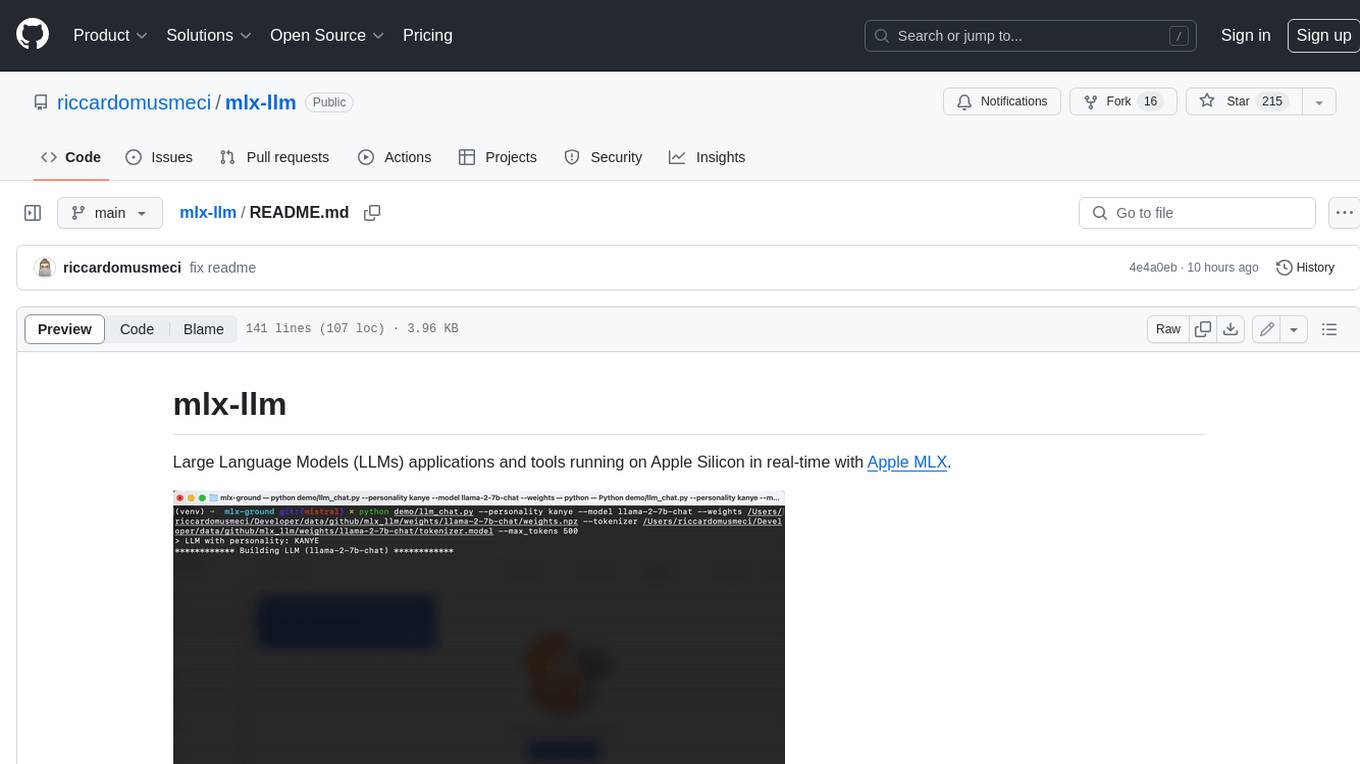Open commit 4e4a0eb

[1153, 268]
